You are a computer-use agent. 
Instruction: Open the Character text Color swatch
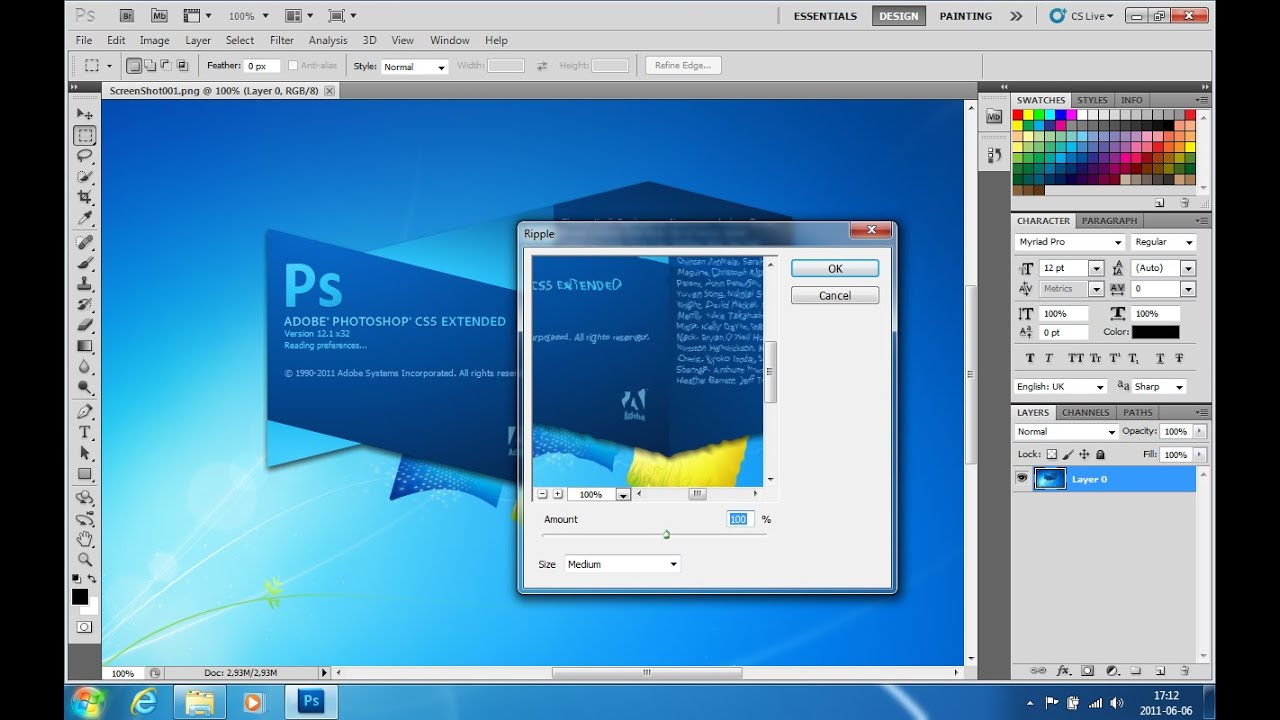click(x=1155, y=332)
